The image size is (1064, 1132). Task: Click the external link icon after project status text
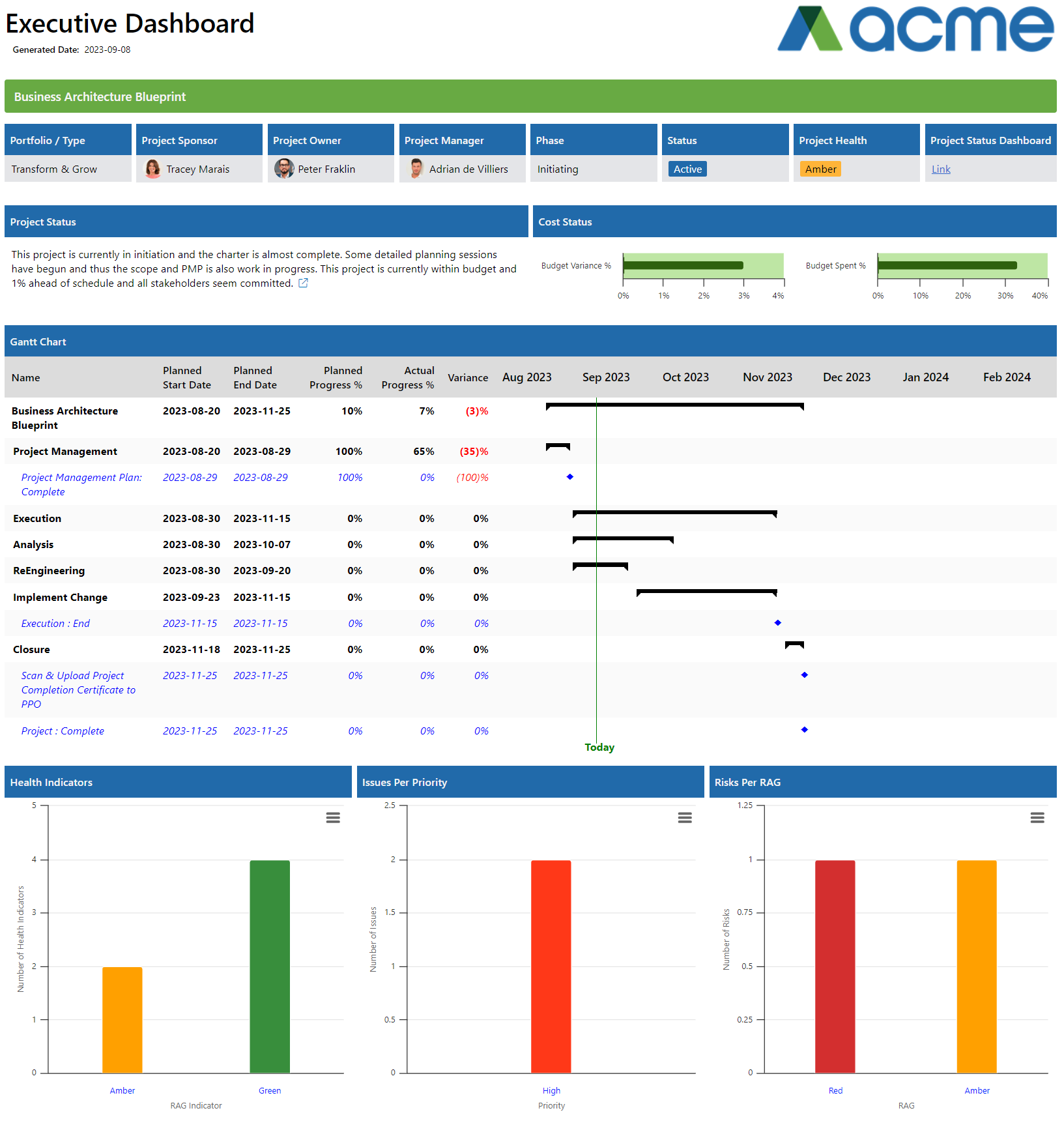[303, 283]
